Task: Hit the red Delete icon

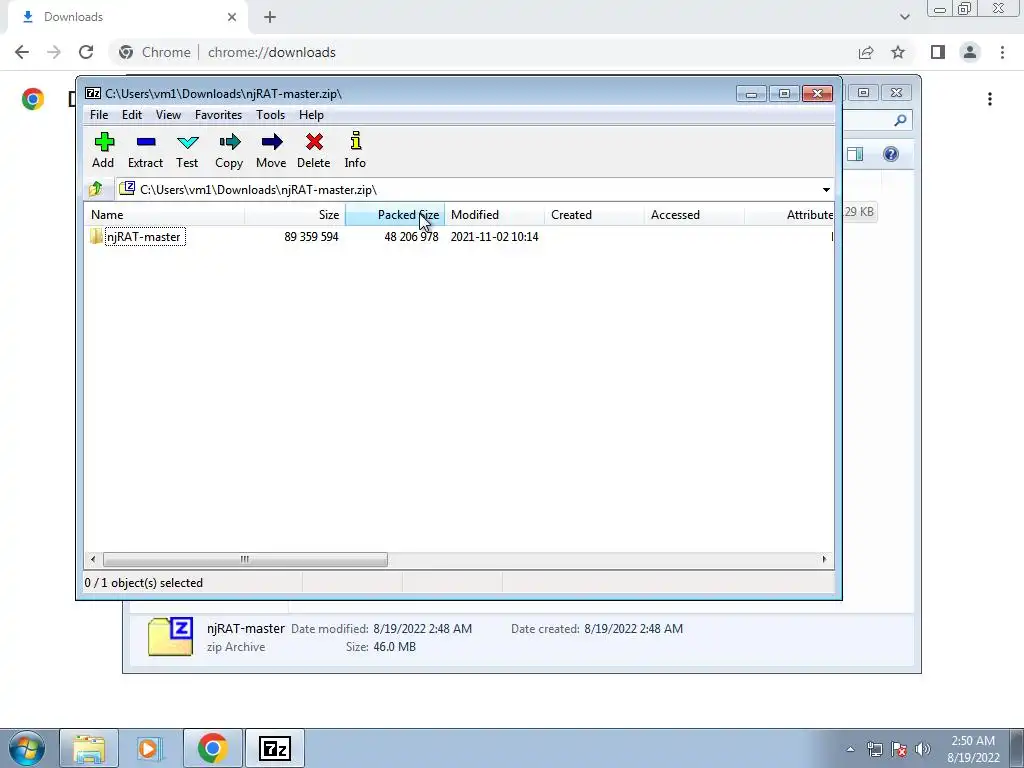Action: pos(313,150)
